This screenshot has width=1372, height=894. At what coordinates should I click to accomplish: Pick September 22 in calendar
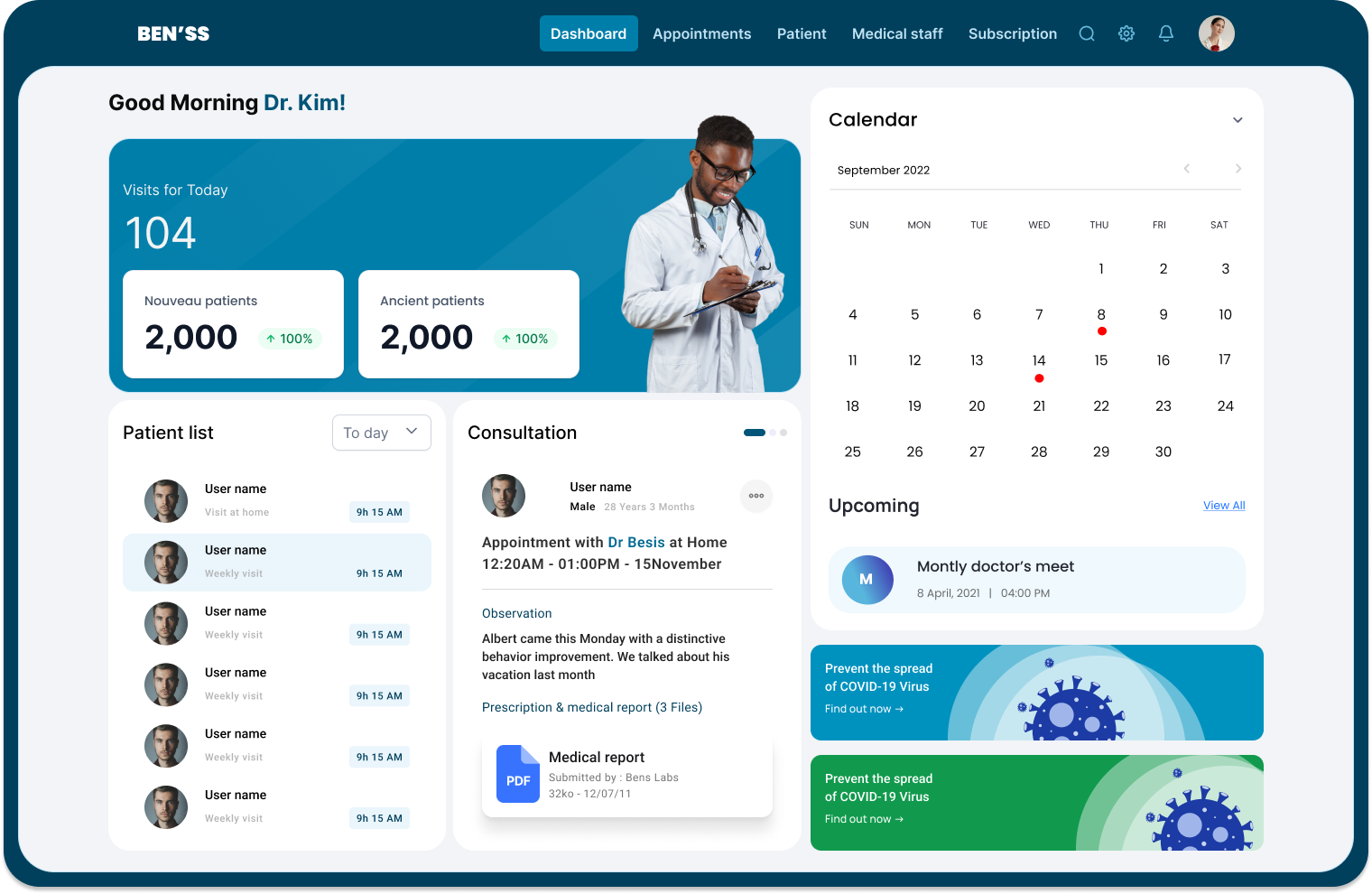click(x=1101, y=406)
